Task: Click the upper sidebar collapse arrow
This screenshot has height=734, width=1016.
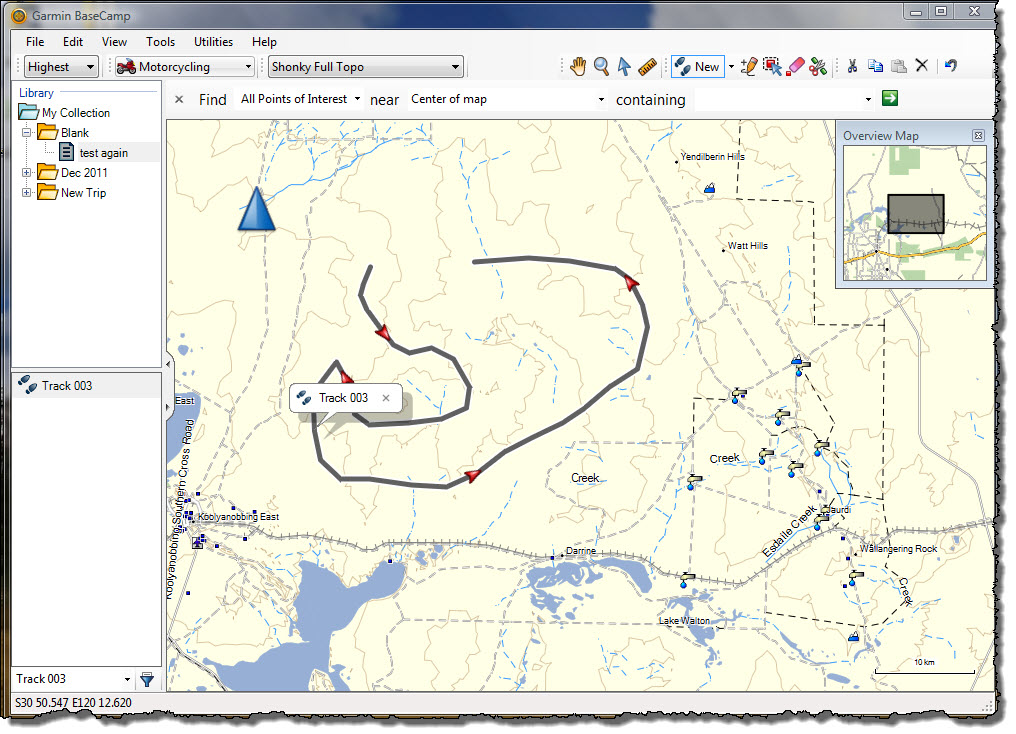Action: coord(168,364)
